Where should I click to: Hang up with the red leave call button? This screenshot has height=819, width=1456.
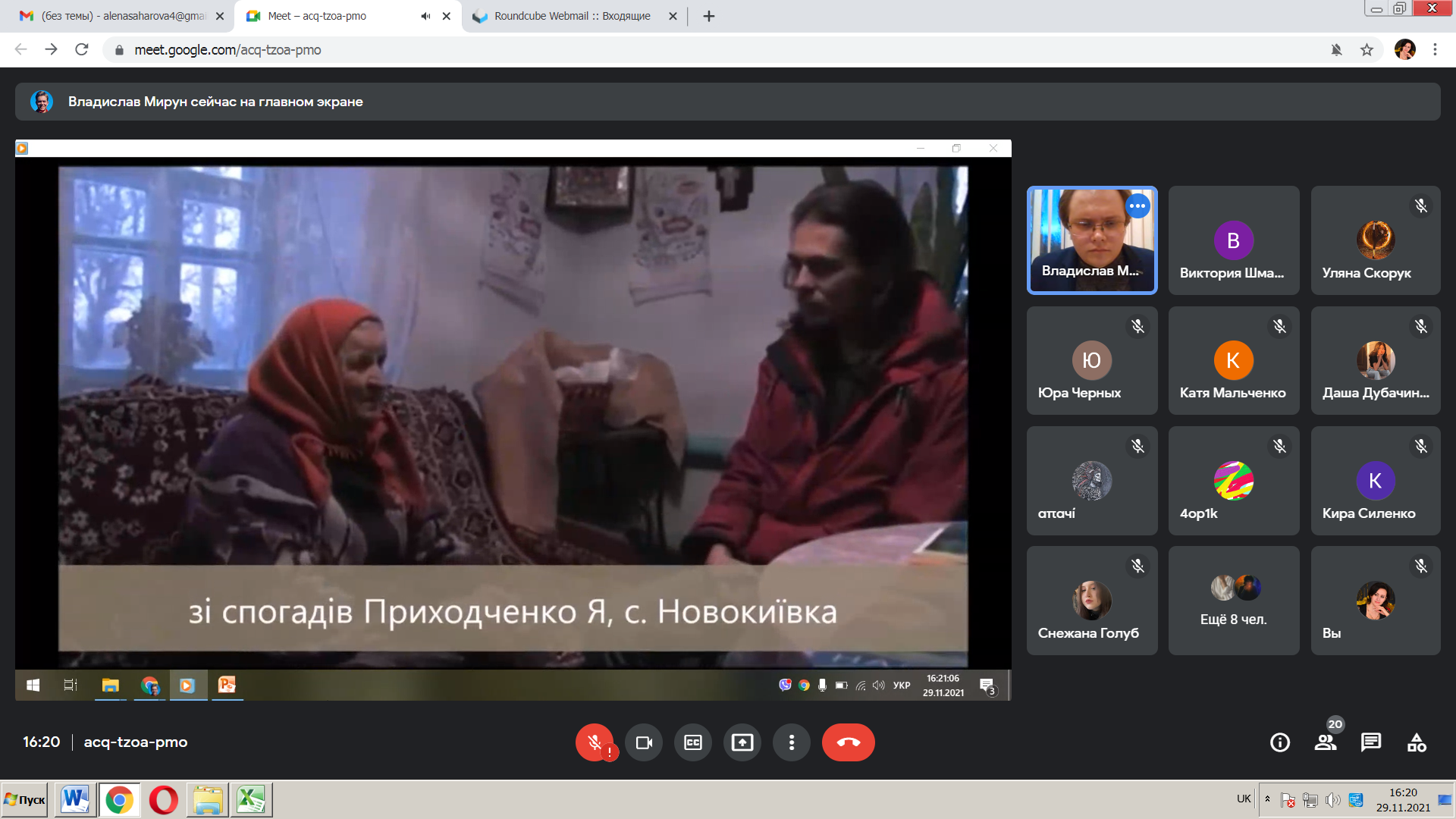click(x=848, y=742)
